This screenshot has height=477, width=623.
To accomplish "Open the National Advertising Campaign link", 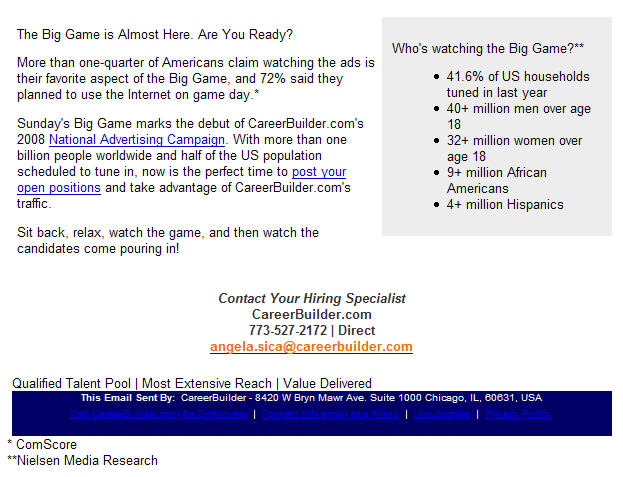I will pos(137,139).
